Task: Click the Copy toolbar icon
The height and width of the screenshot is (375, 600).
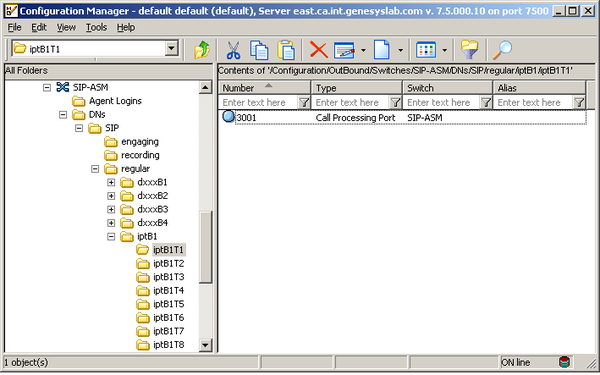Action: click(259, 50)
